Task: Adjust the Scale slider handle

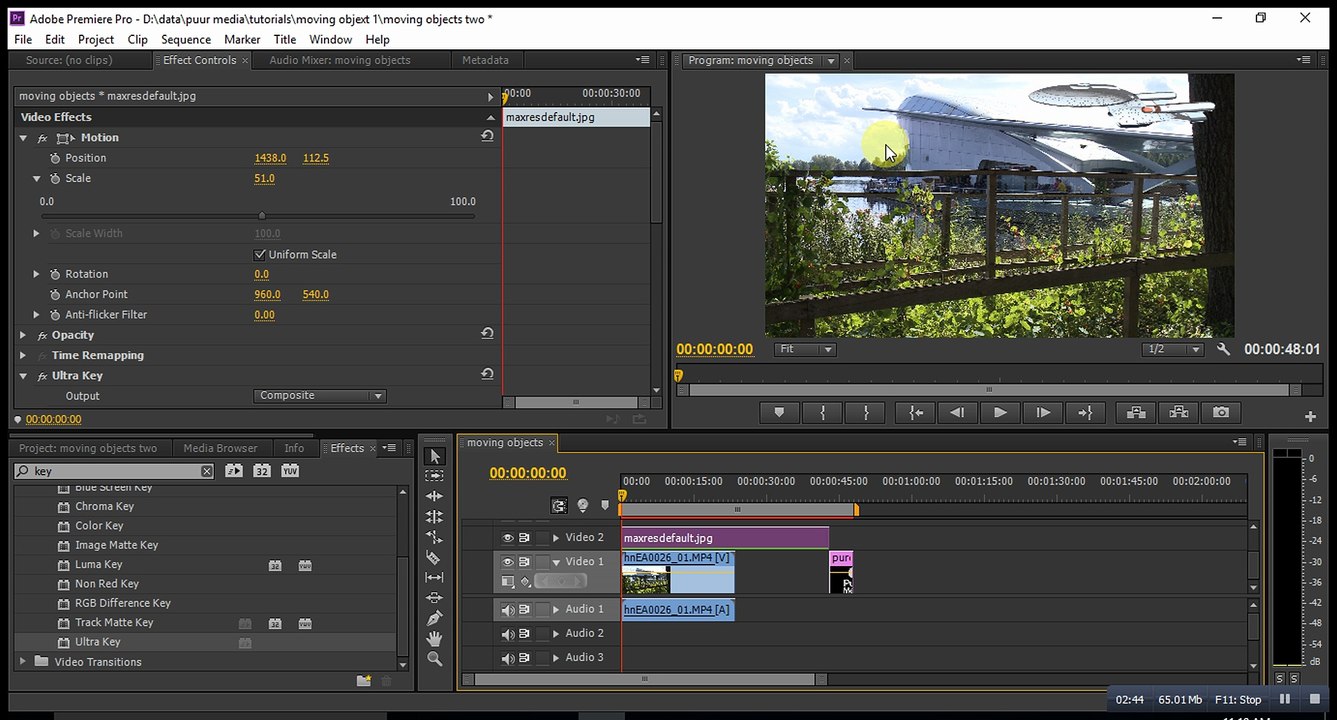Action: 262,215
